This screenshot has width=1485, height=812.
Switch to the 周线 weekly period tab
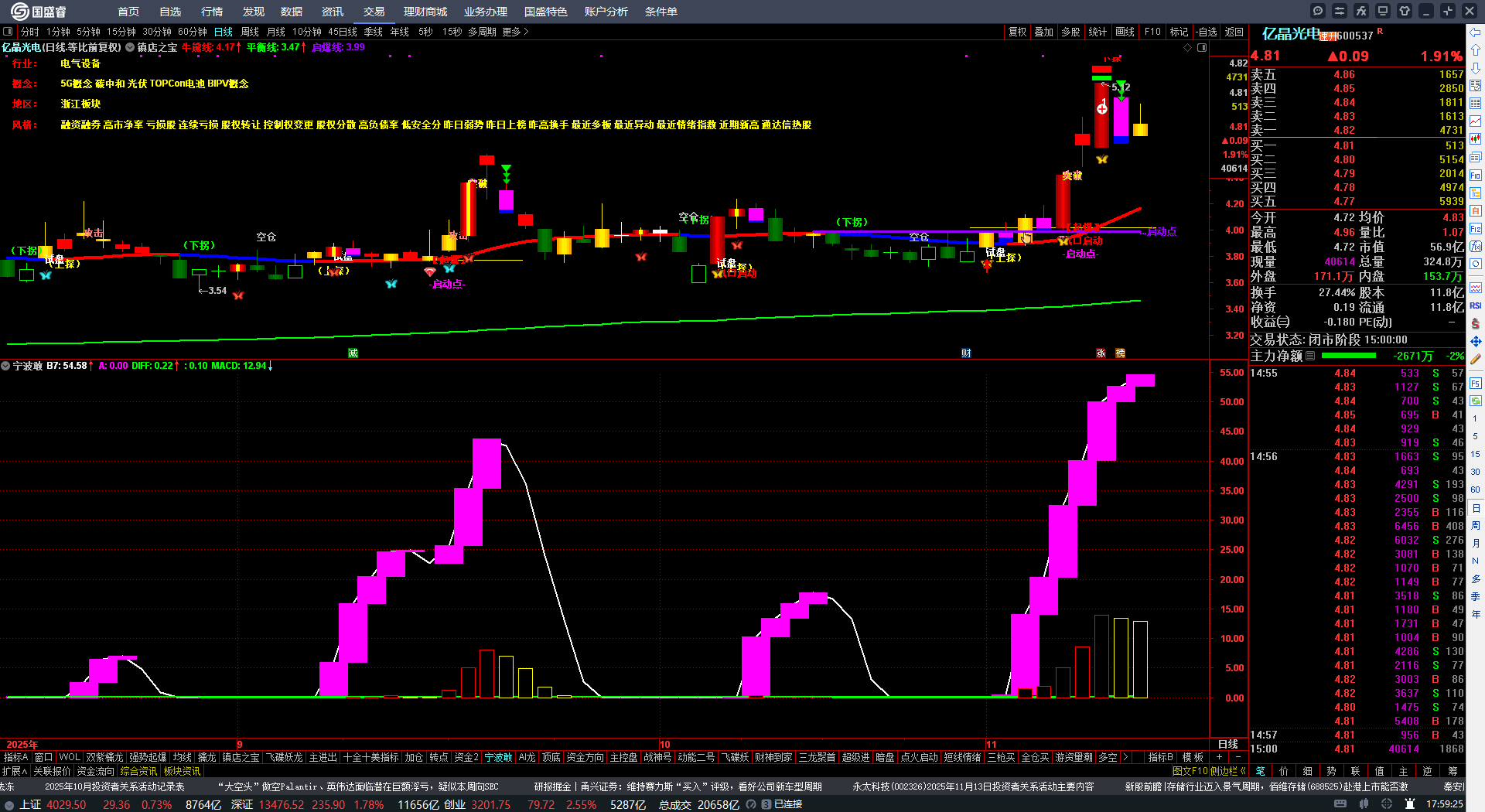tap(250, 32)
